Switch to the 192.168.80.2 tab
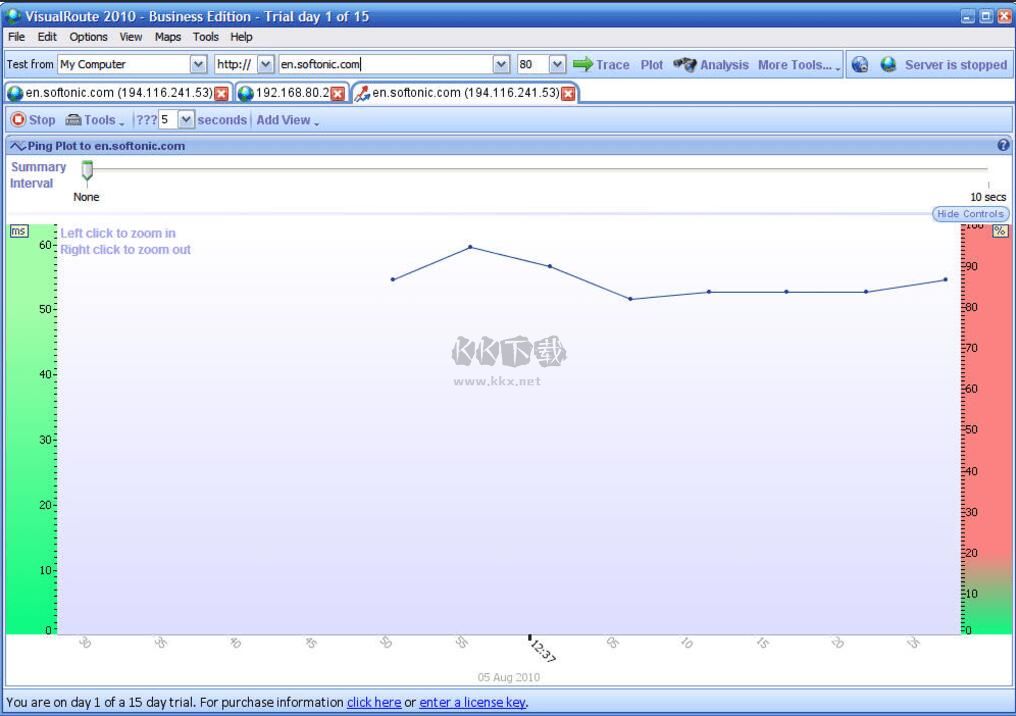 (x=290, y=93)
